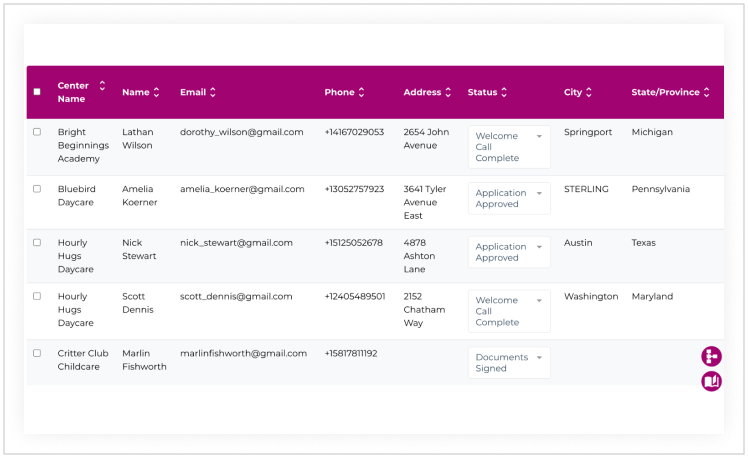Click phone number +12405489501

(354, 296)
